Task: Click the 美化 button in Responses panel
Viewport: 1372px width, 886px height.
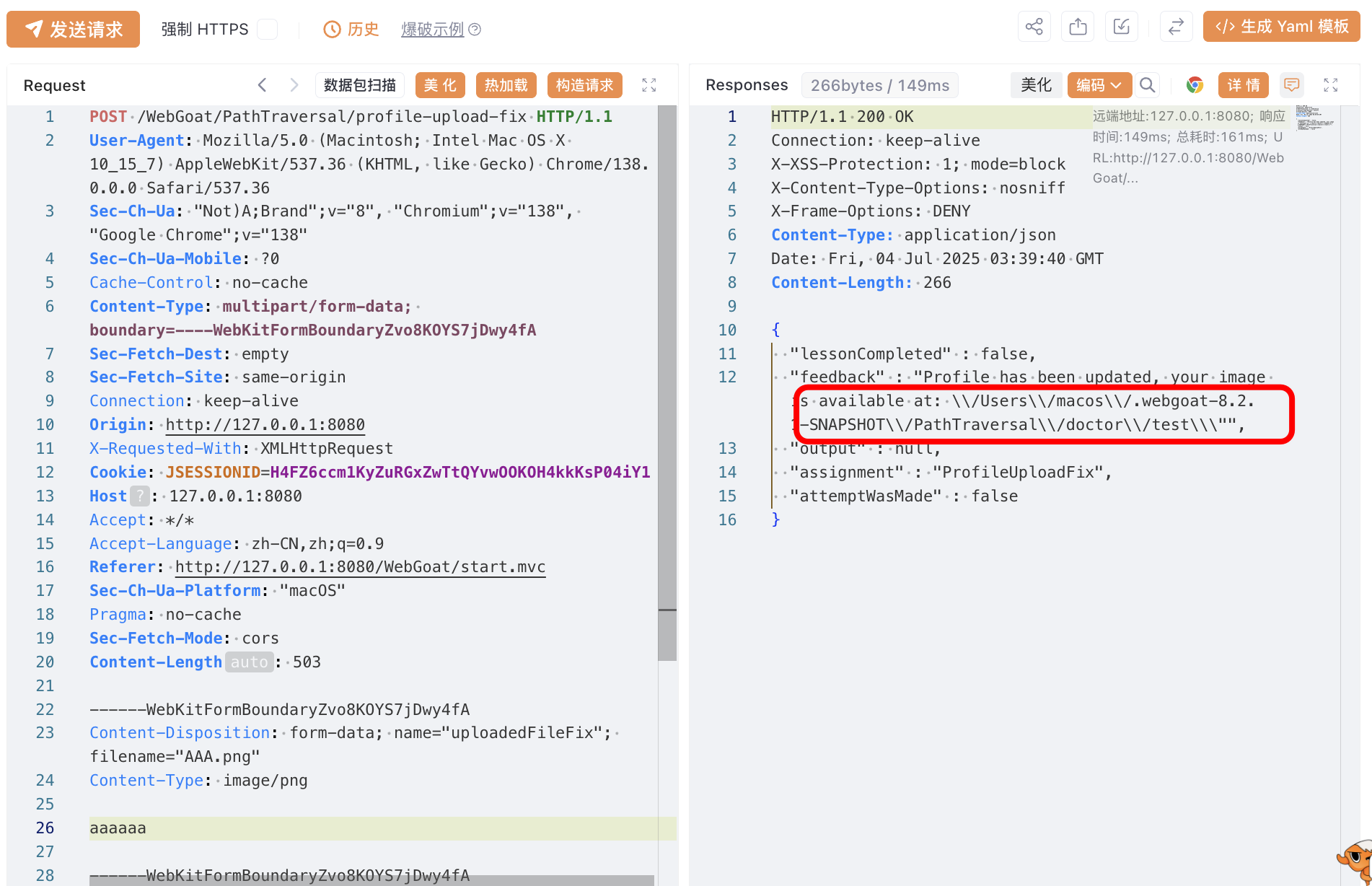Action: 1036,85
